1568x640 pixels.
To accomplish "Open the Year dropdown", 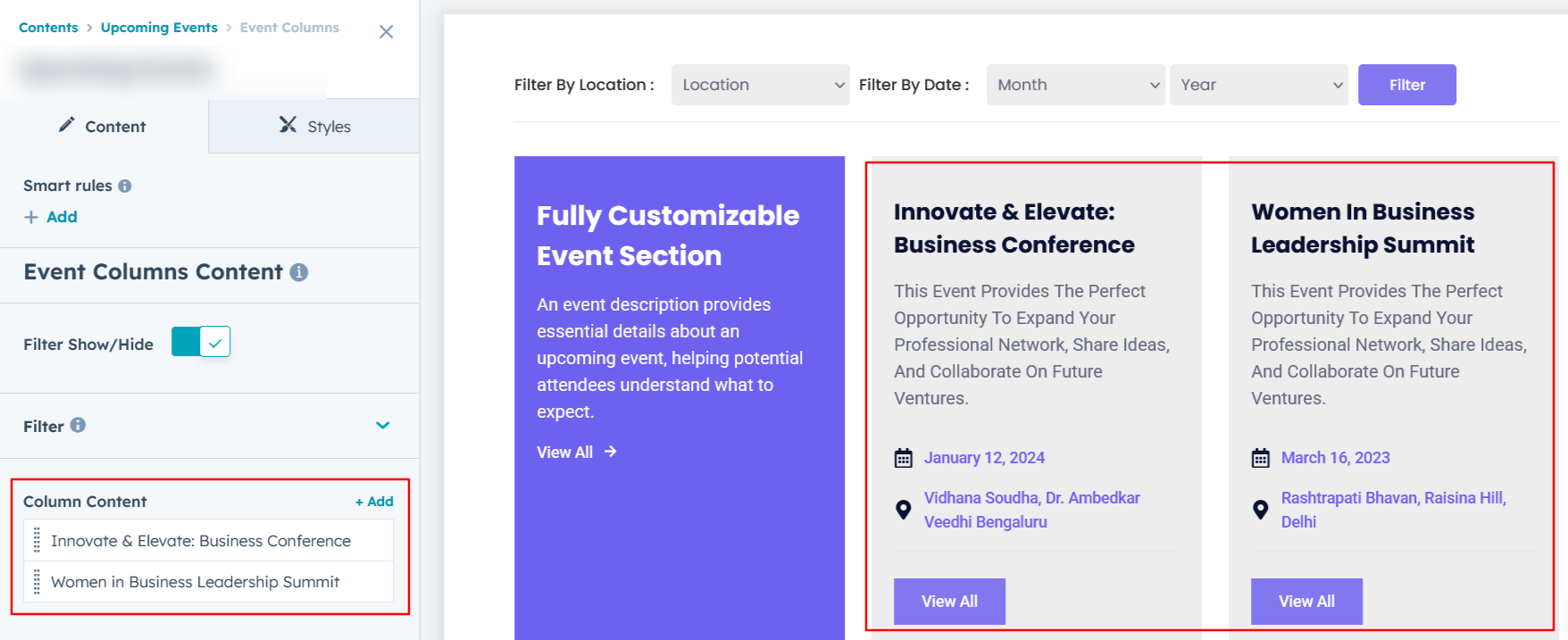I will tap(1258, 85).
